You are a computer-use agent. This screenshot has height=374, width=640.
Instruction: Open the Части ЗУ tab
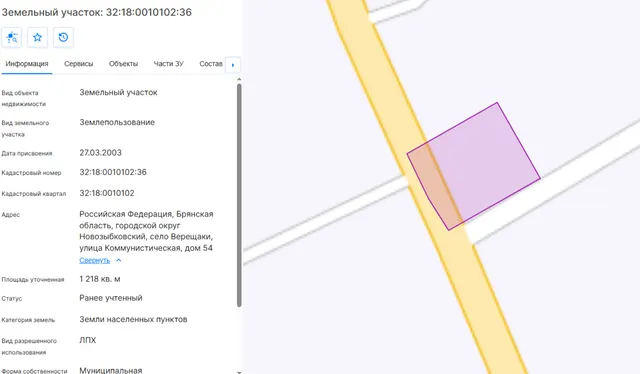pyautogui.click(x=169, y=64)
